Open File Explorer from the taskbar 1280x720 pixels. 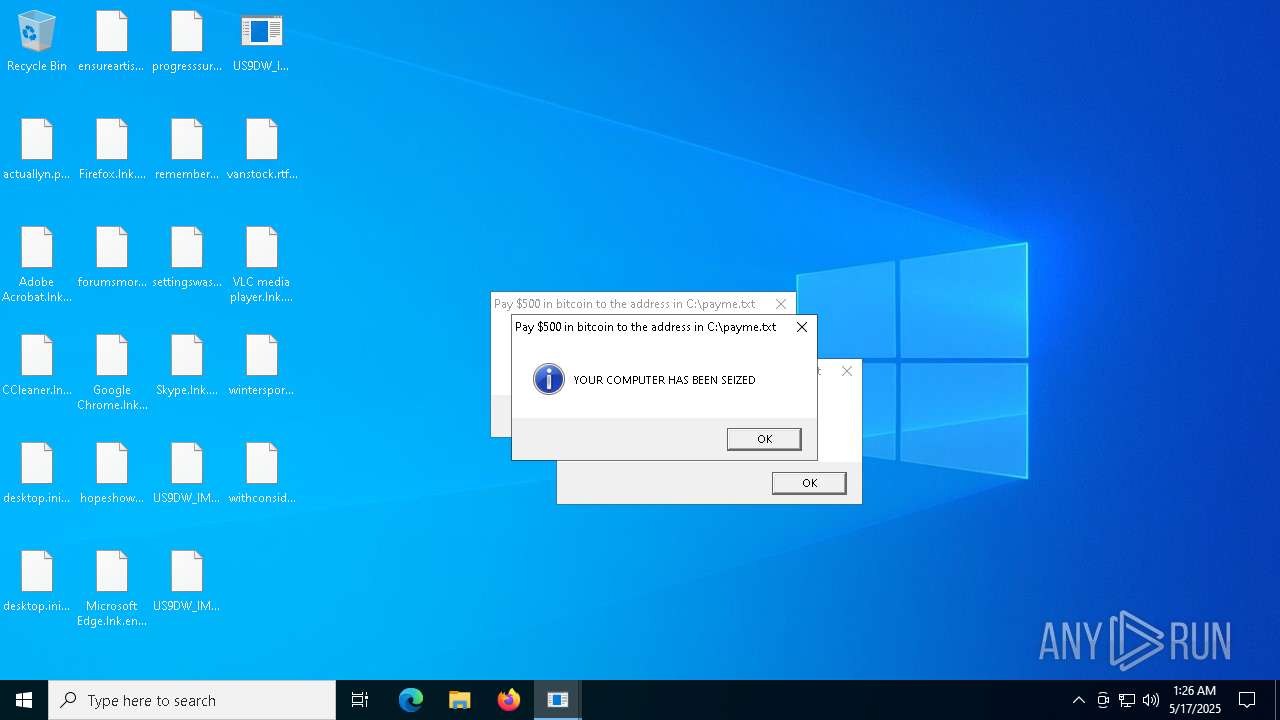click(460, 700)
